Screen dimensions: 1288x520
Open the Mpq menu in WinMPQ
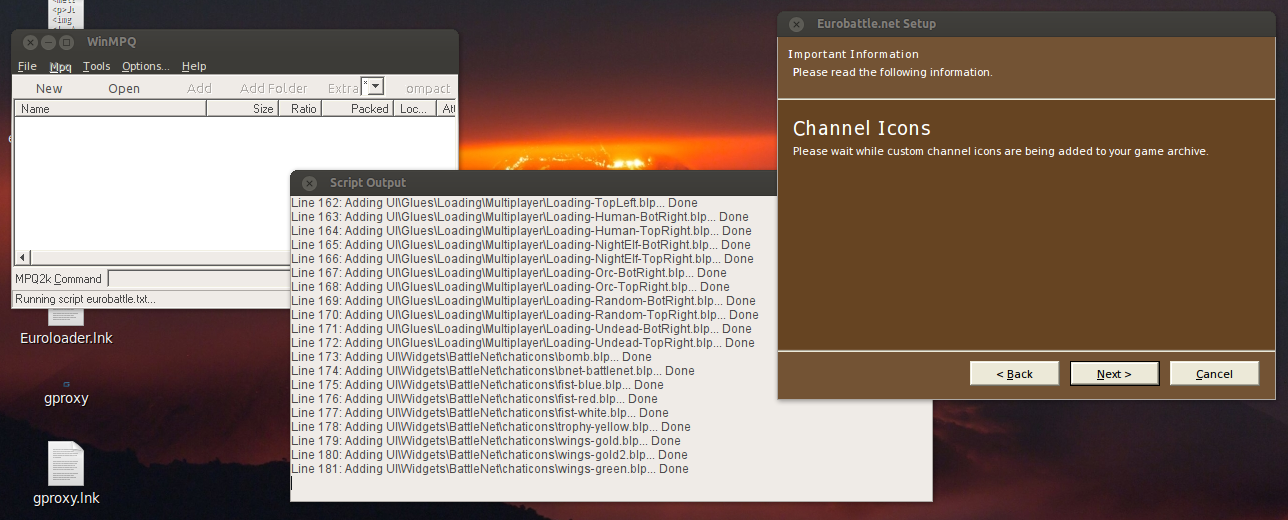pyautogui.click(x=61, y=66)
